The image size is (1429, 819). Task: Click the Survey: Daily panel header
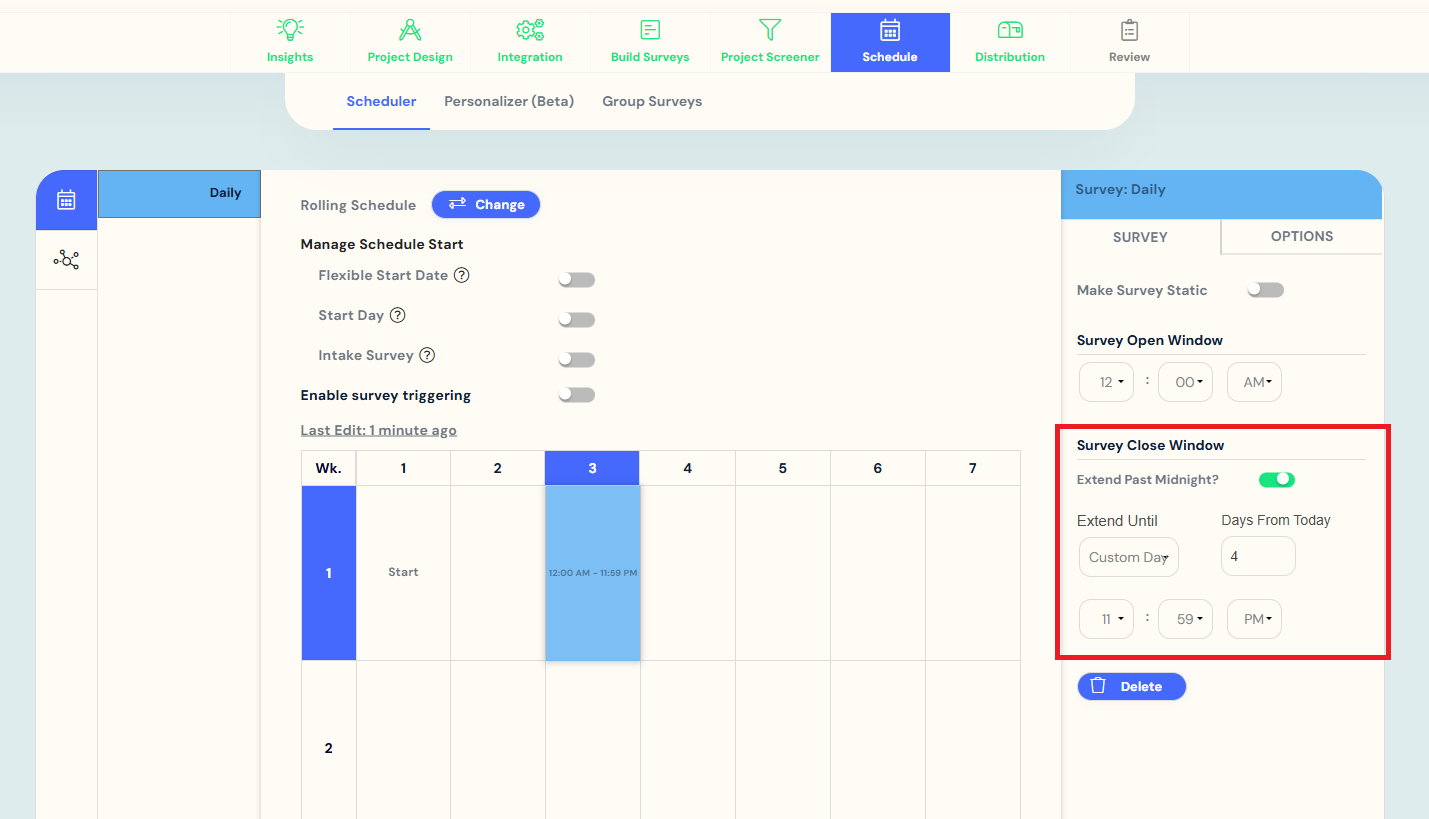coord(1221,194)
